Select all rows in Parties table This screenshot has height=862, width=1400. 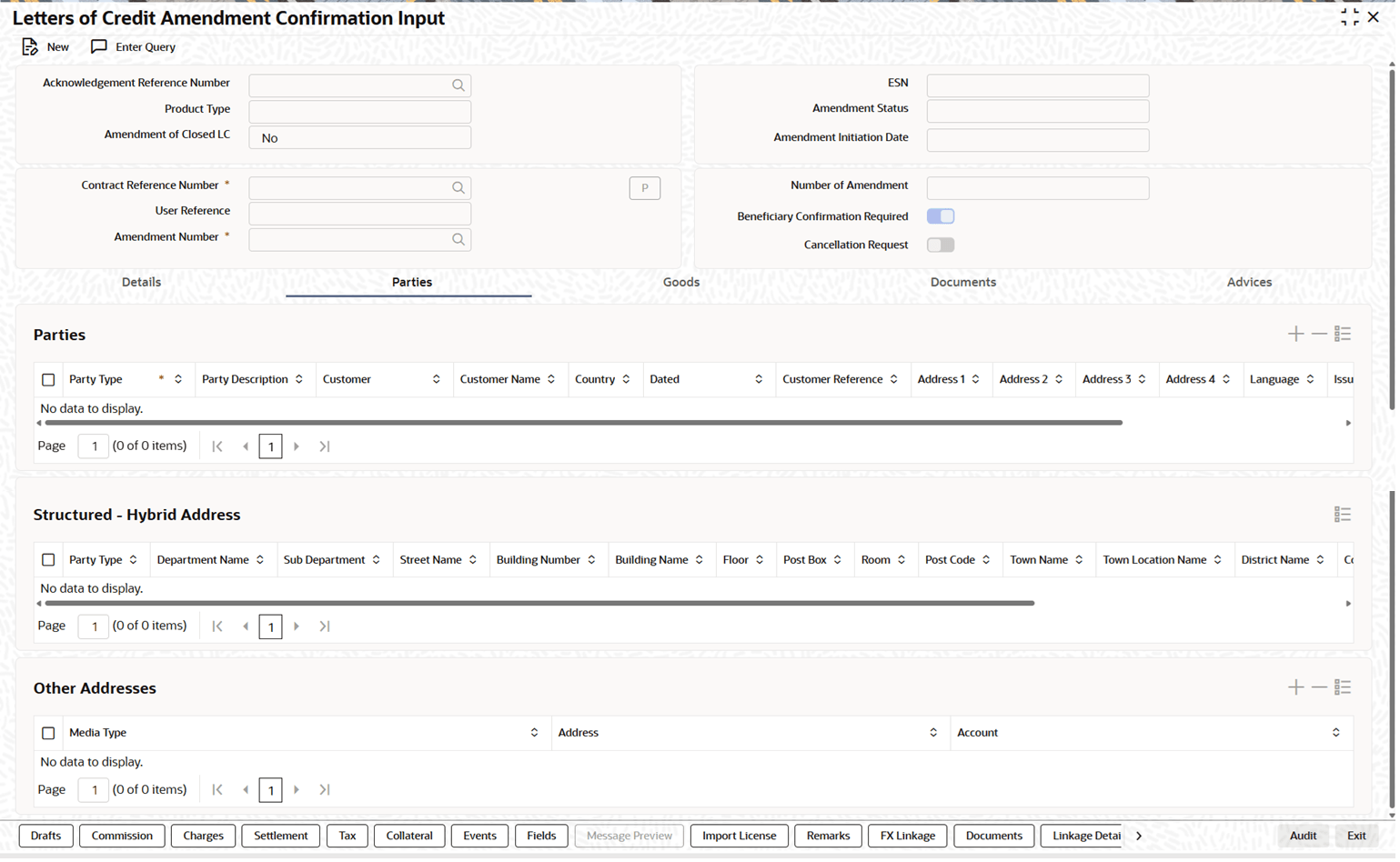tap(48, 380)
